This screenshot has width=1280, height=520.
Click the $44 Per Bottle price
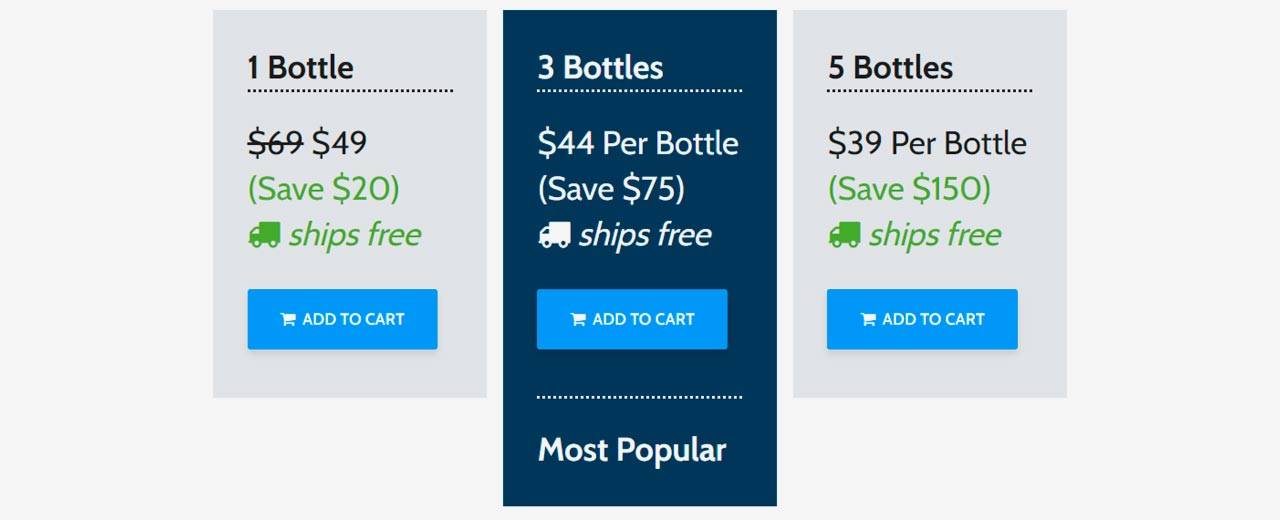(x=638, y=144)
